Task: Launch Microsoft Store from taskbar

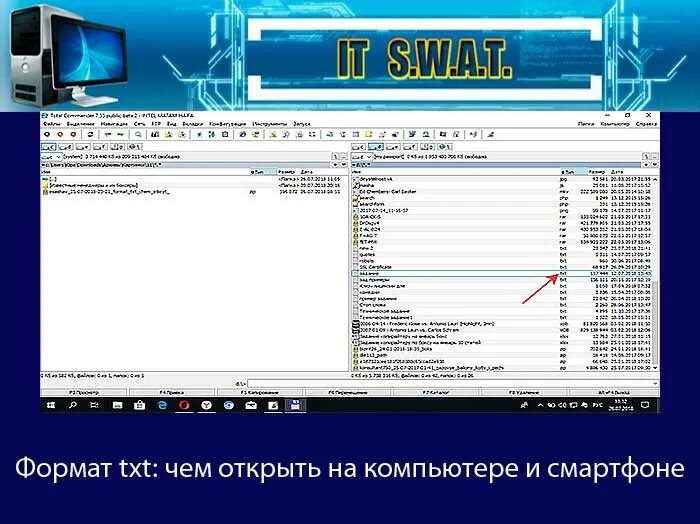Action: 139,405
